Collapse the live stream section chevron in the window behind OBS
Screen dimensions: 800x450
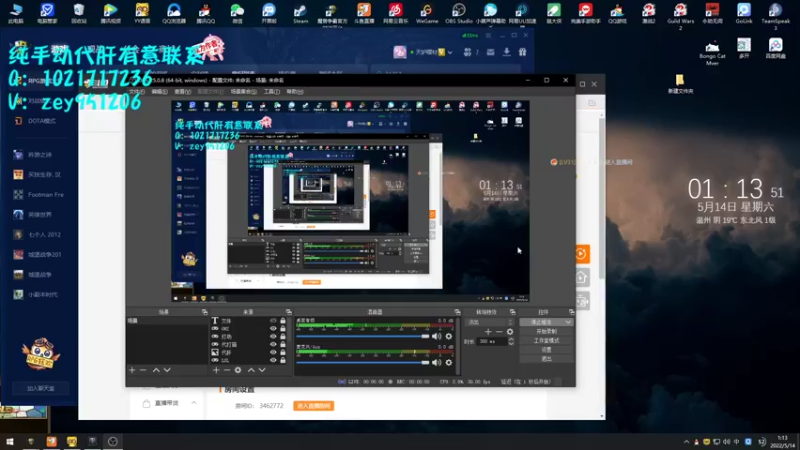tap(194, 403)
